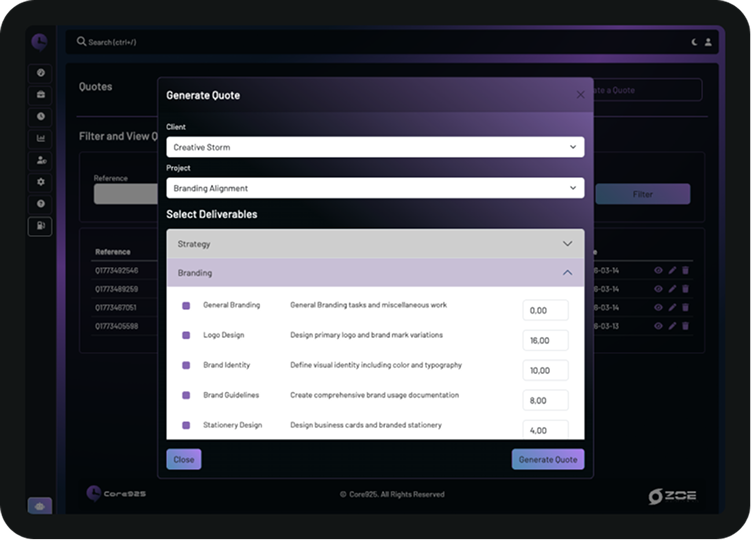Viewport: 751px width, 540px height.
Task: Click the help question mark icon
Action: 40,204
